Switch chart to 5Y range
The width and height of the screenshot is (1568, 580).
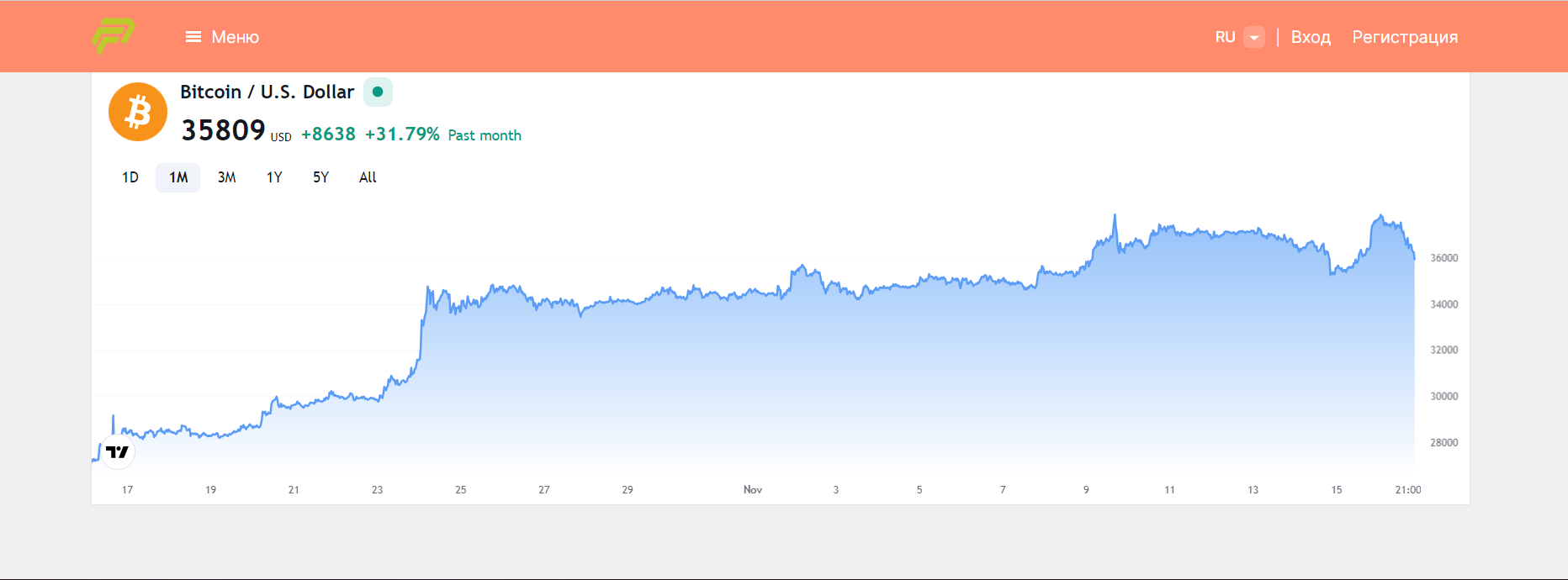coord(320,177)
